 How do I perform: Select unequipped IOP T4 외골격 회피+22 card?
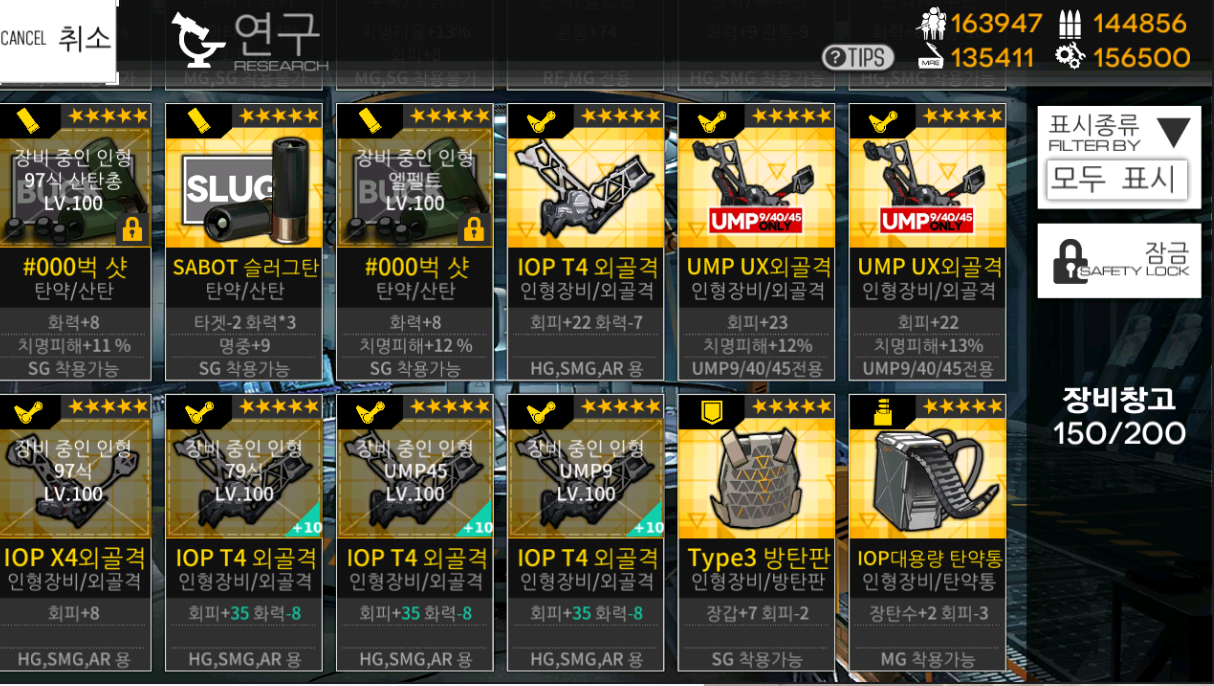[586, 241]
